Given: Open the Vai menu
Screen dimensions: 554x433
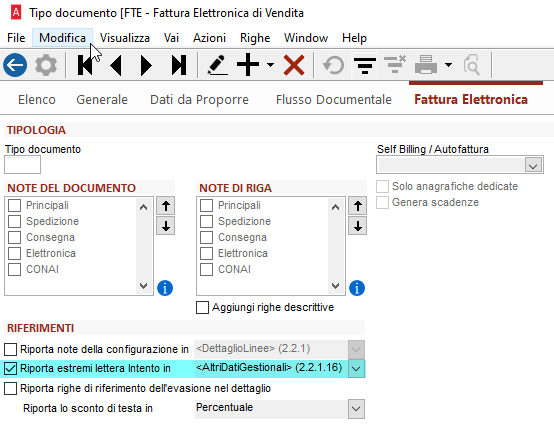Looking at the screenshot, I should point(171,38).
